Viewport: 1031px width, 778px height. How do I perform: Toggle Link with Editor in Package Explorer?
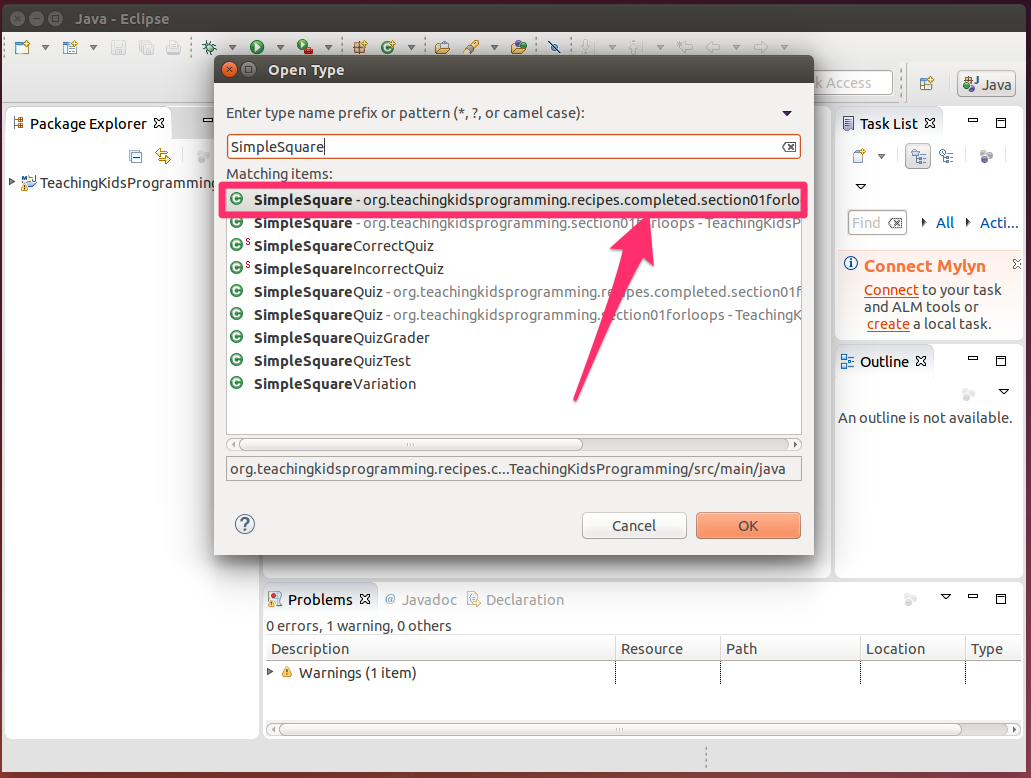[x=163, y=156]
